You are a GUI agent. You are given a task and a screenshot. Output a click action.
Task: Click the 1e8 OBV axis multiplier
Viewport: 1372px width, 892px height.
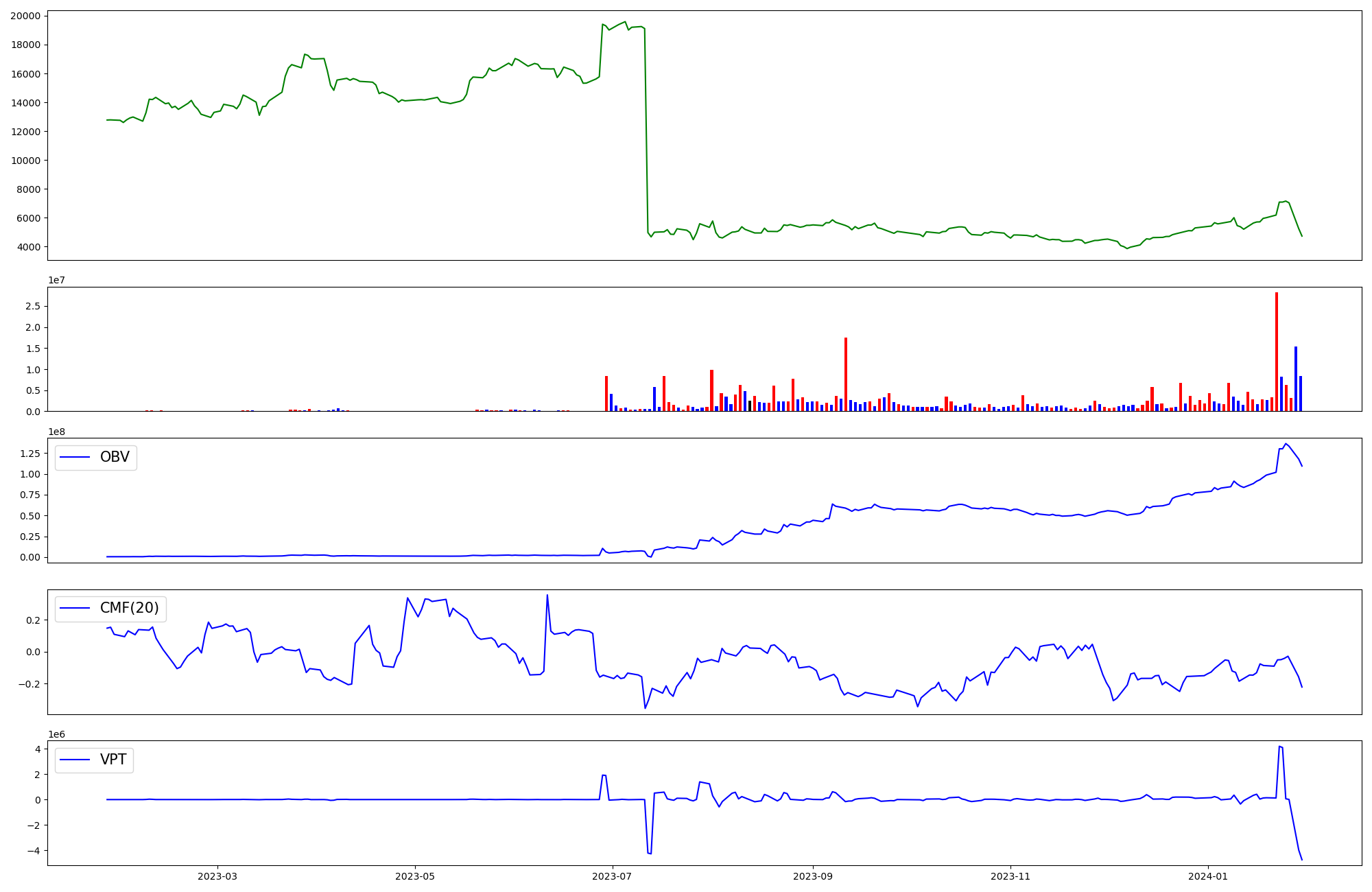(x=57, y=432)
